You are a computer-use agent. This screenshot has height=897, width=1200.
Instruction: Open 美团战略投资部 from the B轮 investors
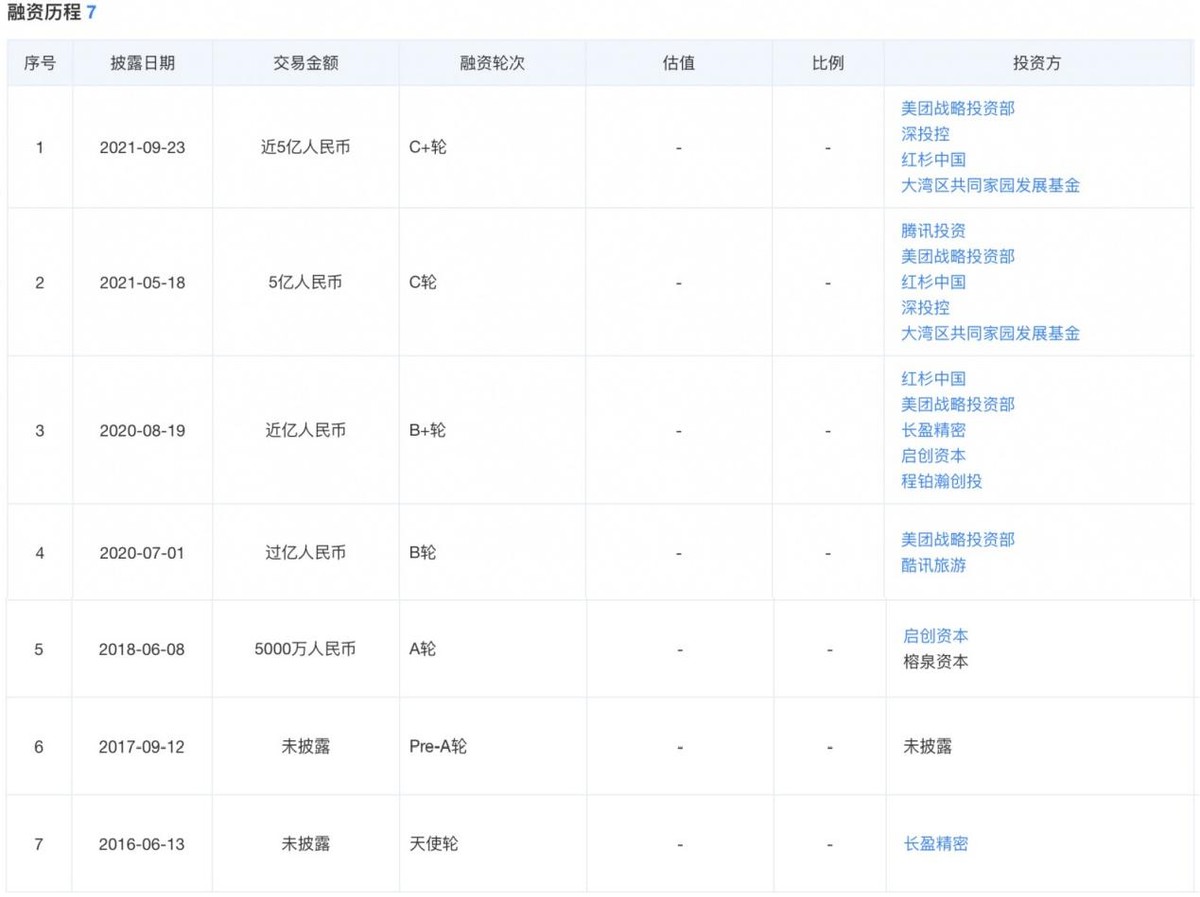957,538
